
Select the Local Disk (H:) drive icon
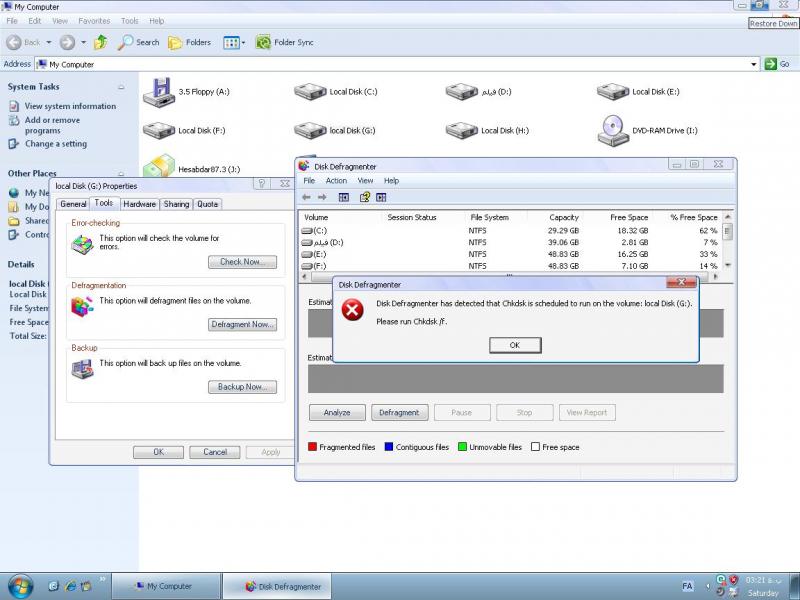coord(462,131)
